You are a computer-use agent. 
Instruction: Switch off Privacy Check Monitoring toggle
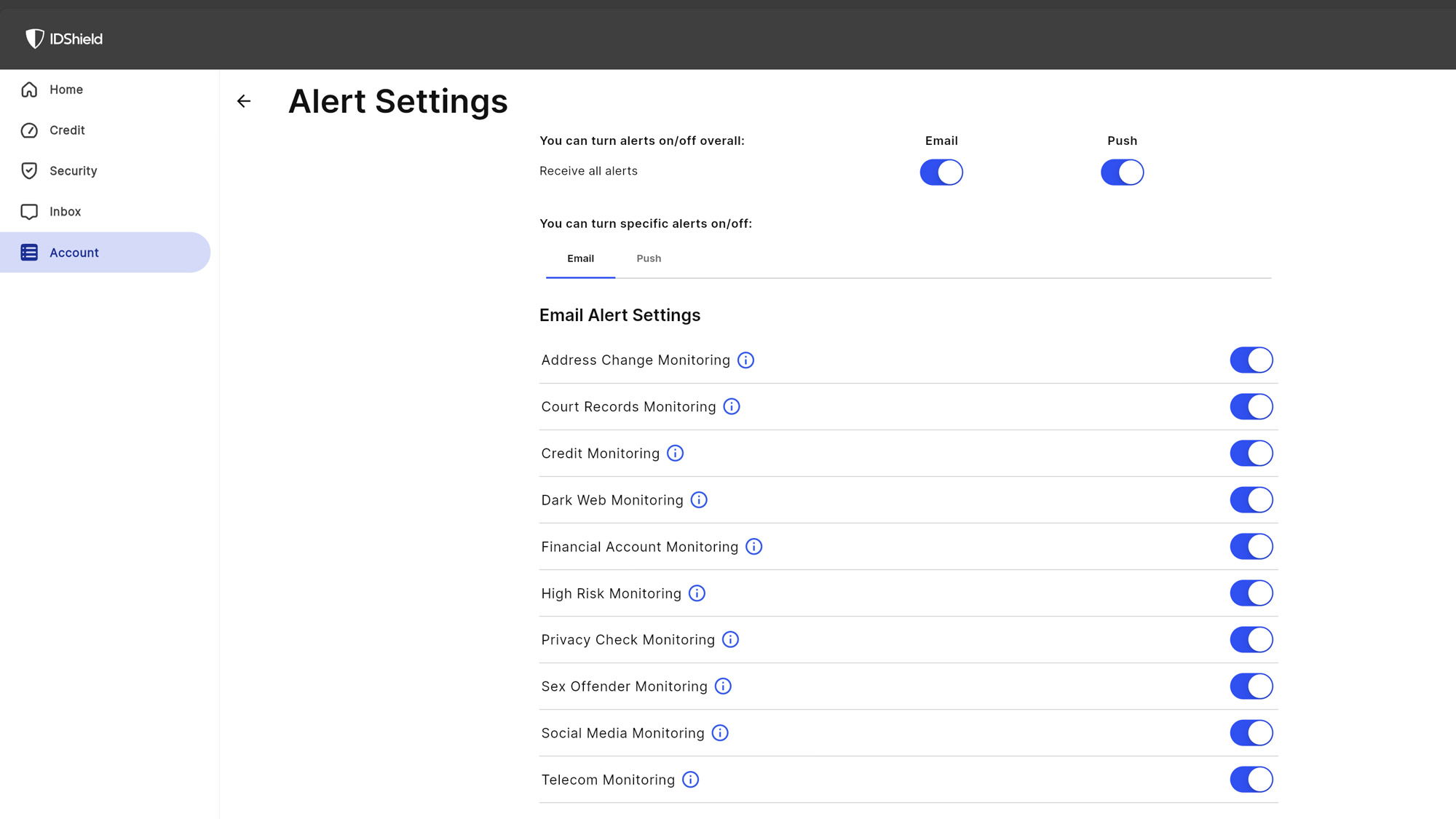pyautogui.click(x=1251, y=640)
